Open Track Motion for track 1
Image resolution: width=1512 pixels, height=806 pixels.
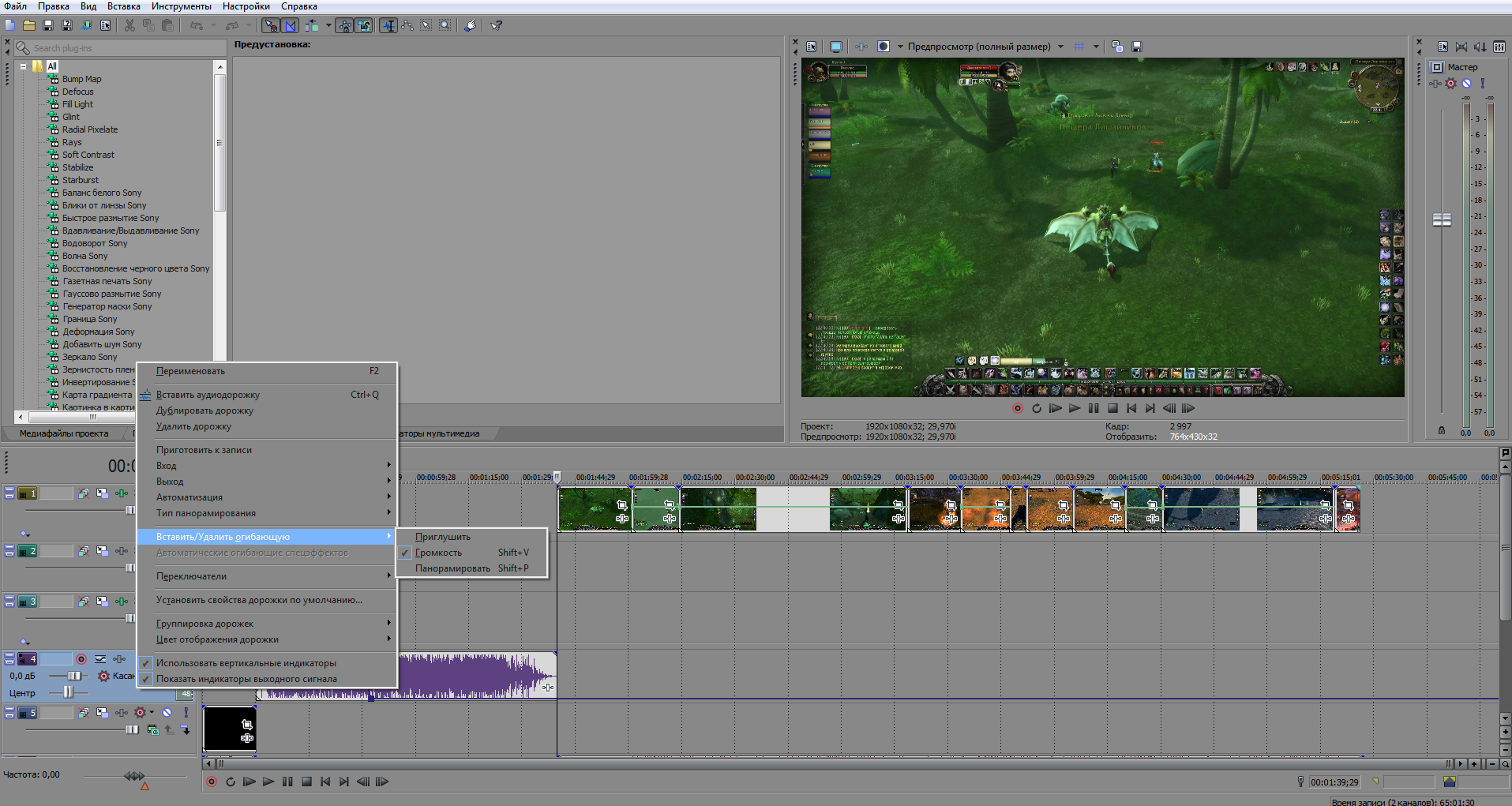102,493
